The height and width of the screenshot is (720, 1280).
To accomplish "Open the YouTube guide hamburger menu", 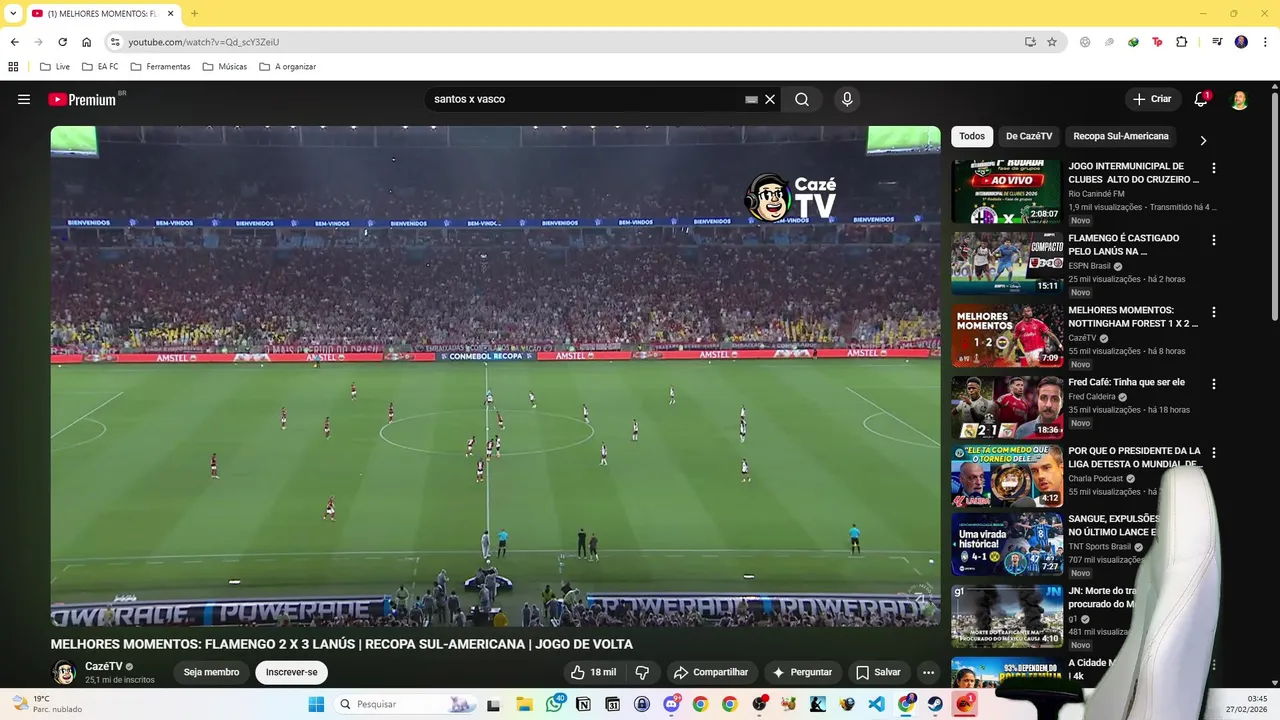I will click(x=24, y=99).
